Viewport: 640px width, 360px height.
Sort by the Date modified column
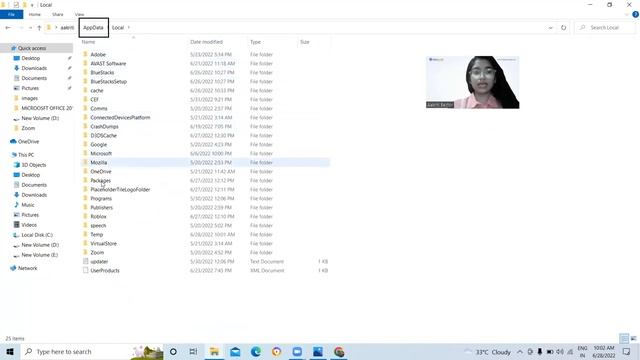coord(207,42)
